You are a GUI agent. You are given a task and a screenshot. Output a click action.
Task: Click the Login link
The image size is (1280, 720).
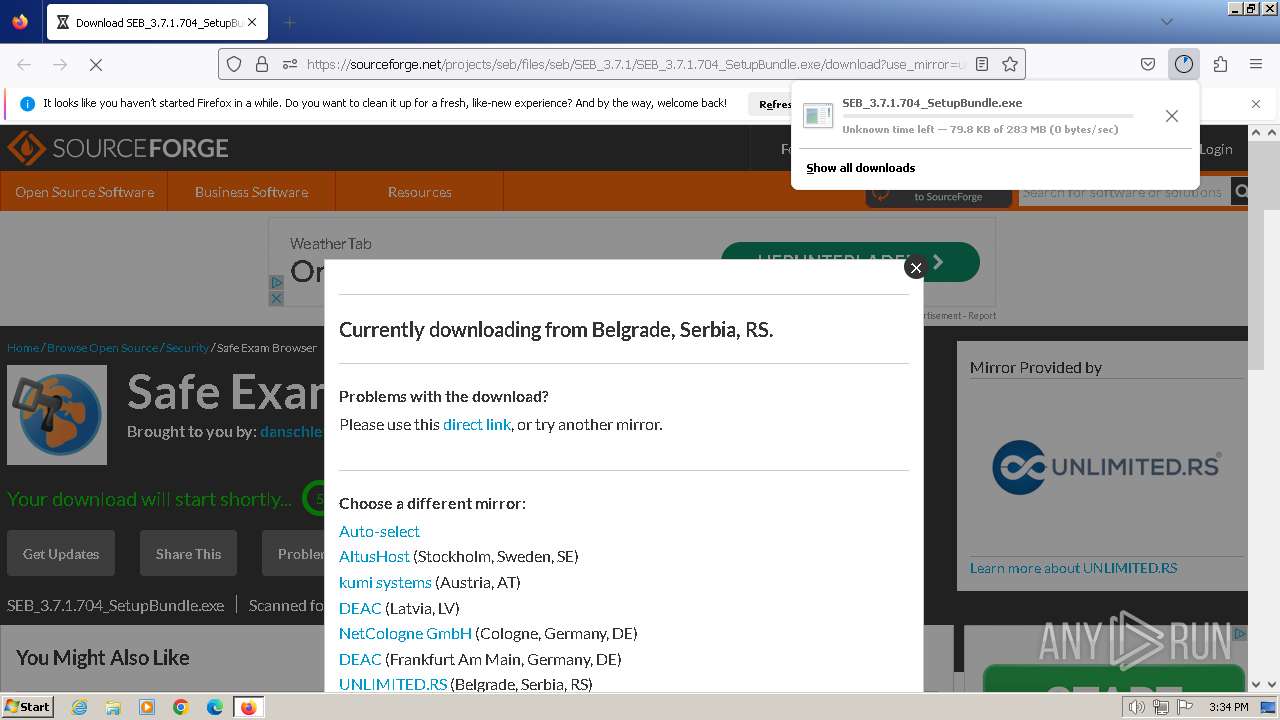click(x=1216, y=149)
